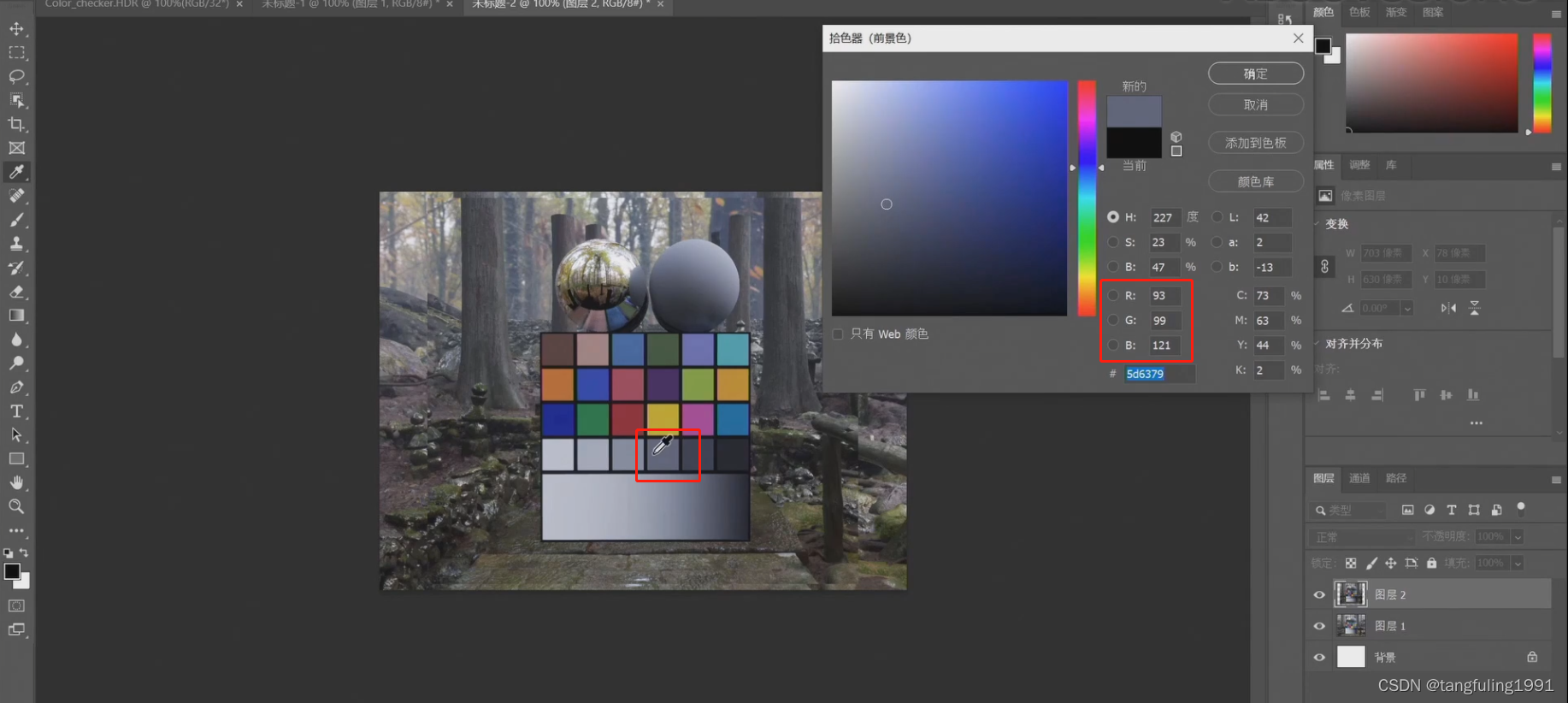1568x703 pixels.
Task: Select the Eraser tool
Action: (x=16, y=292)
